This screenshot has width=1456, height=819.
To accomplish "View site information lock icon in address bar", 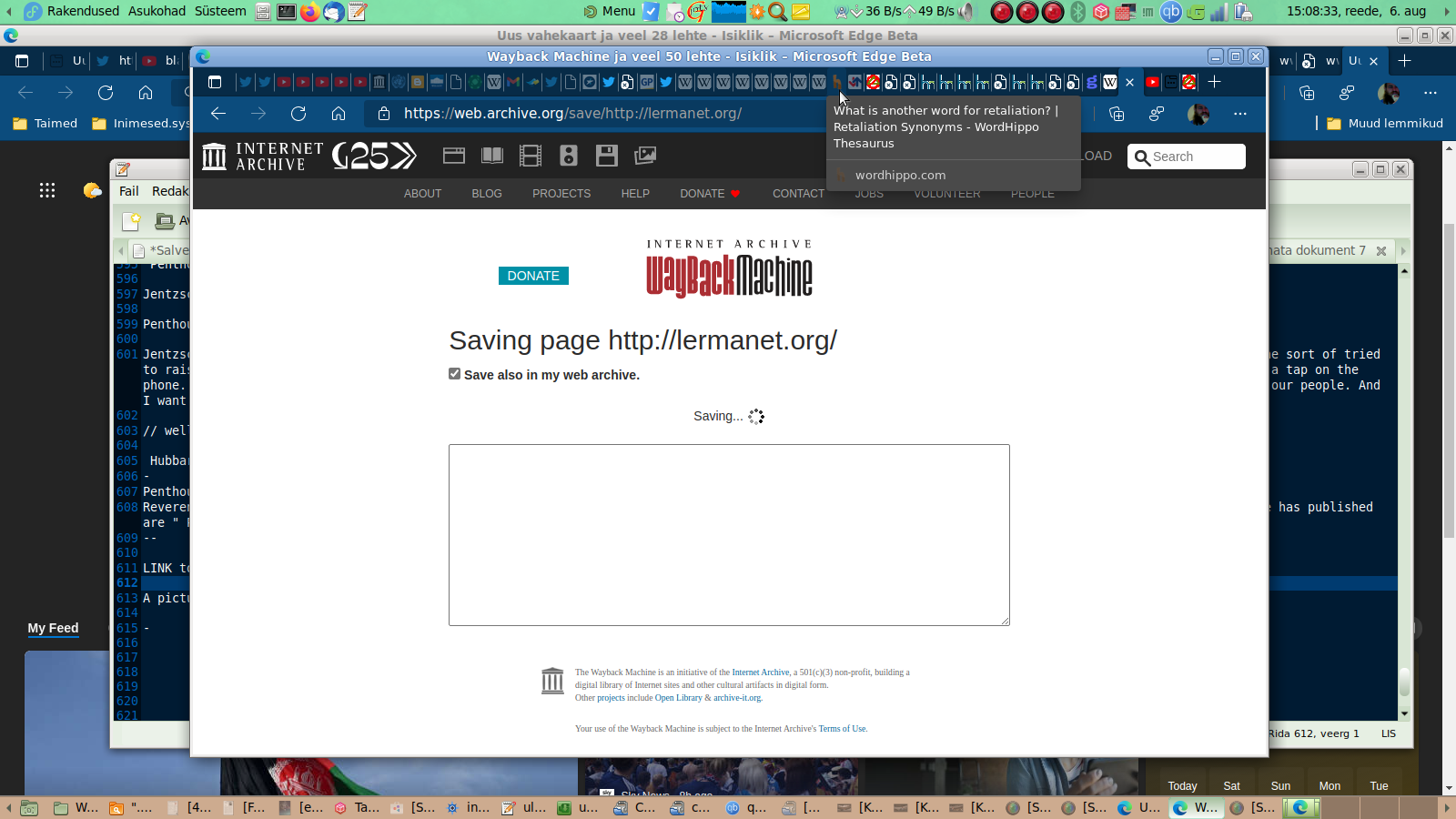I will (384, 114).
